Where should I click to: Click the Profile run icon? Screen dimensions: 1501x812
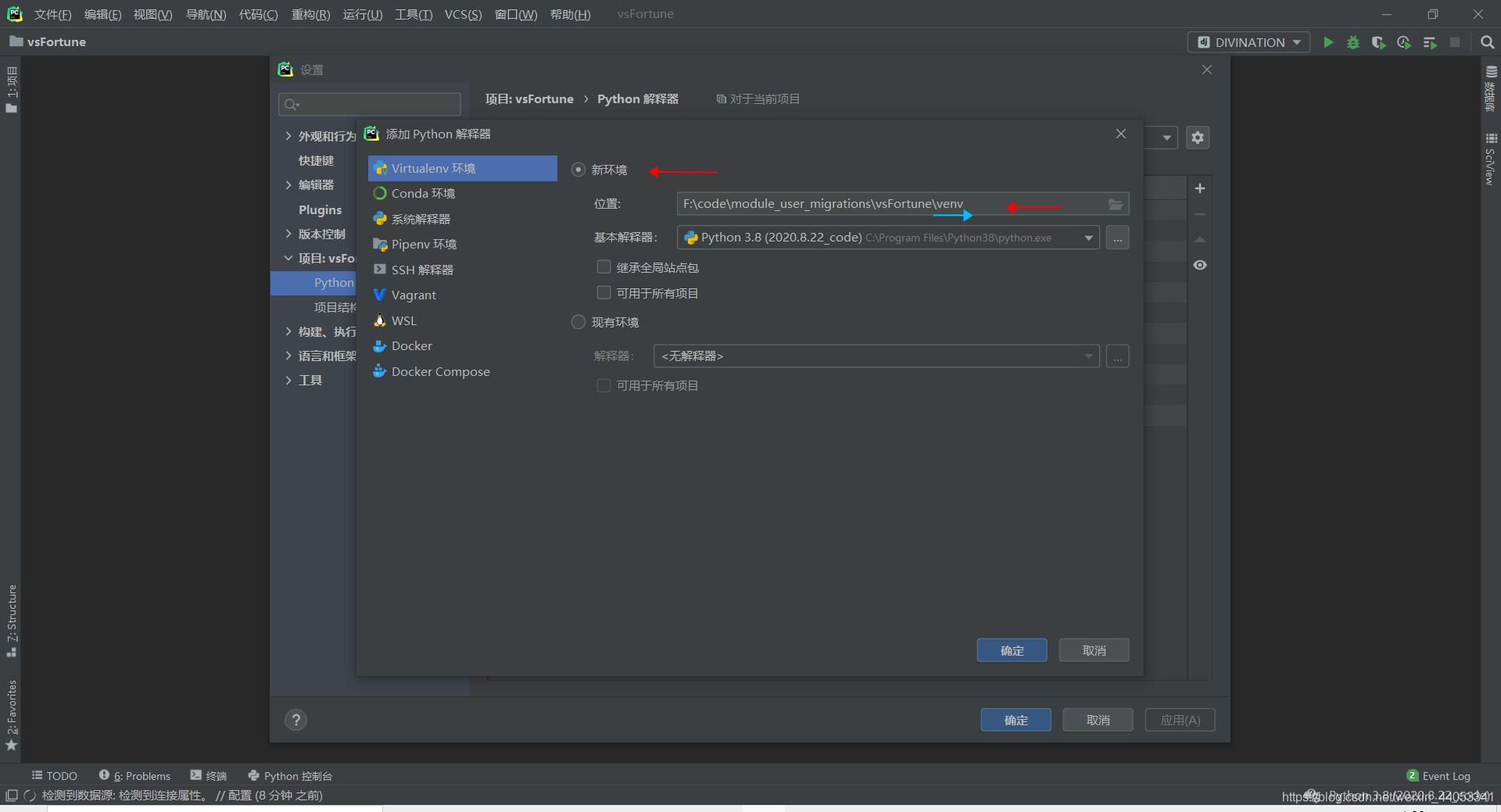[1404, 42]
